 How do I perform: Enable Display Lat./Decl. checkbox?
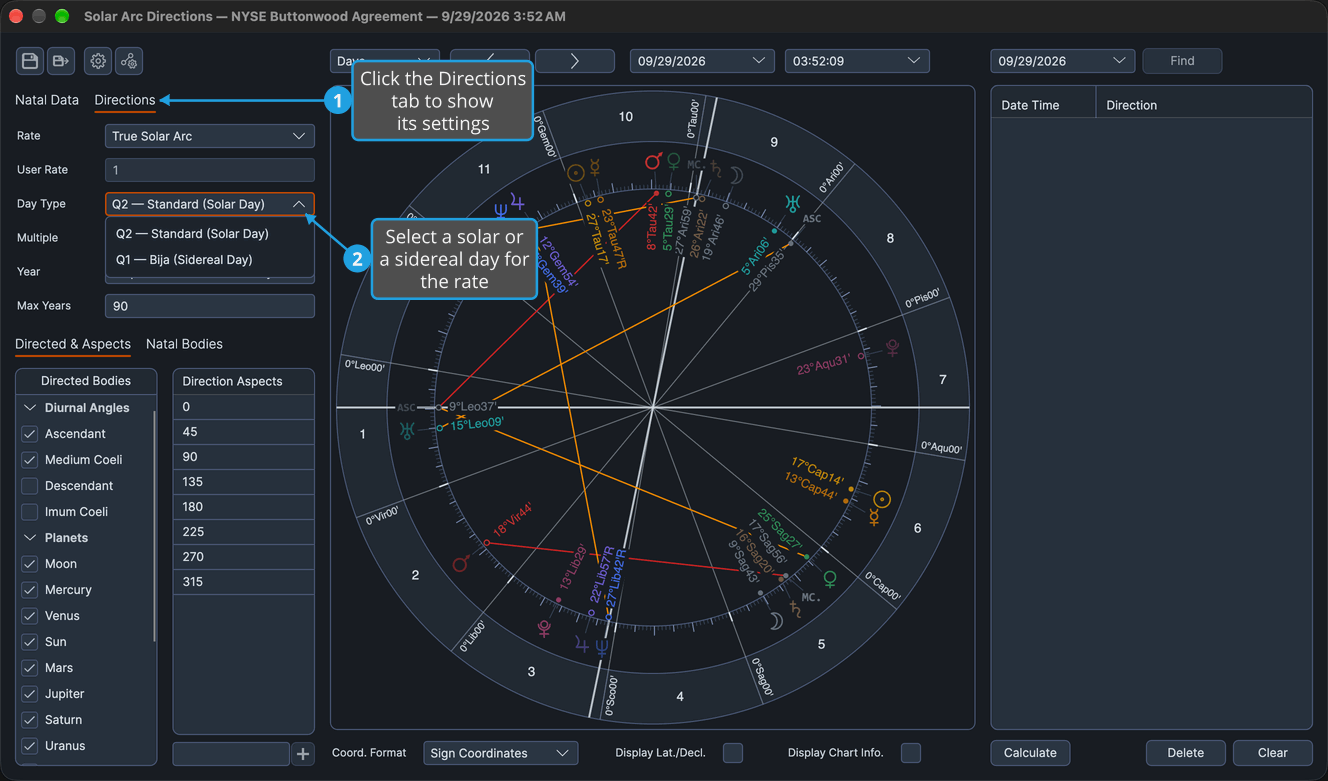(x=733, y=753)
